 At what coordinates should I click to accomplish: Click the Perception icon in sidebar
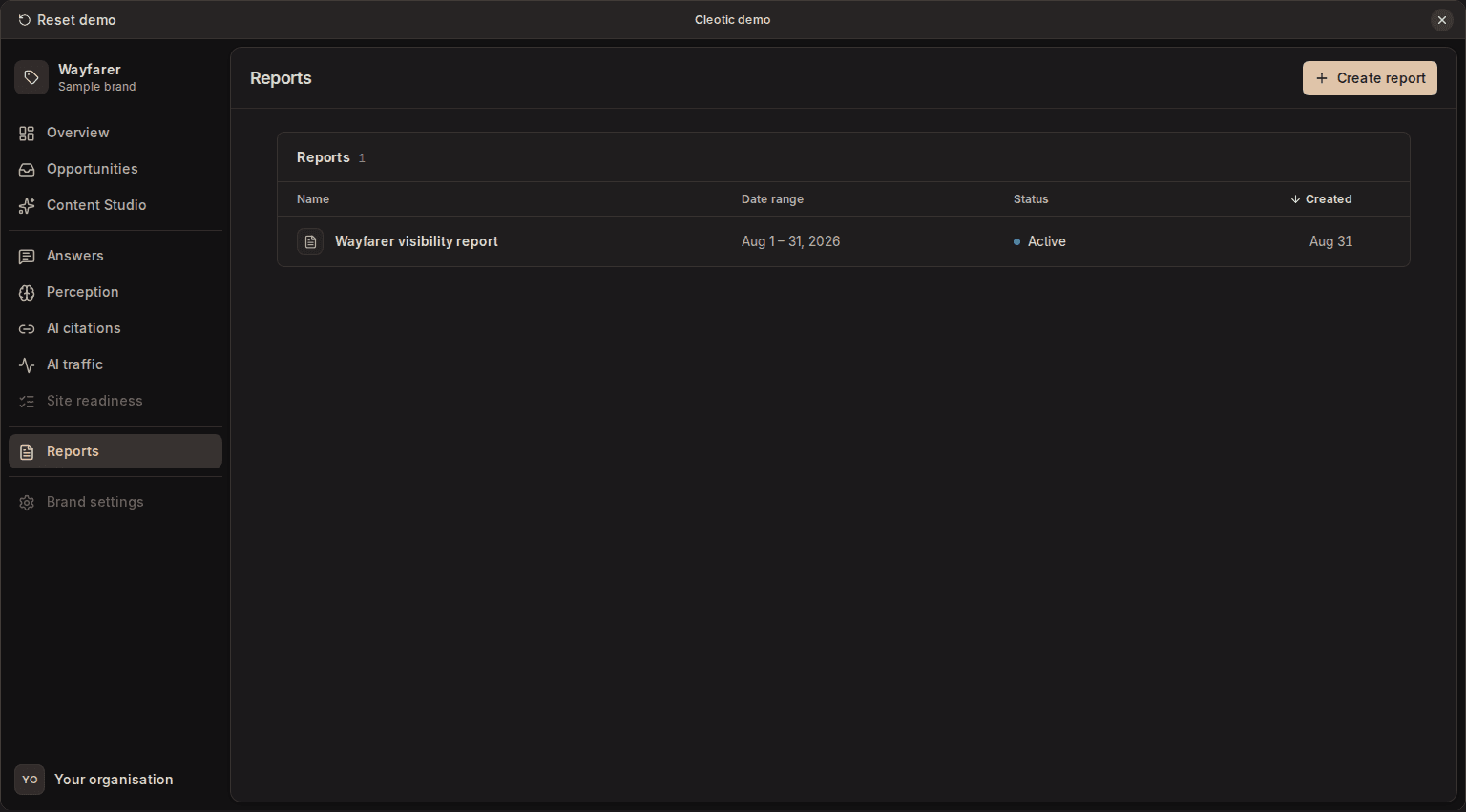click(x=27, y=293)
